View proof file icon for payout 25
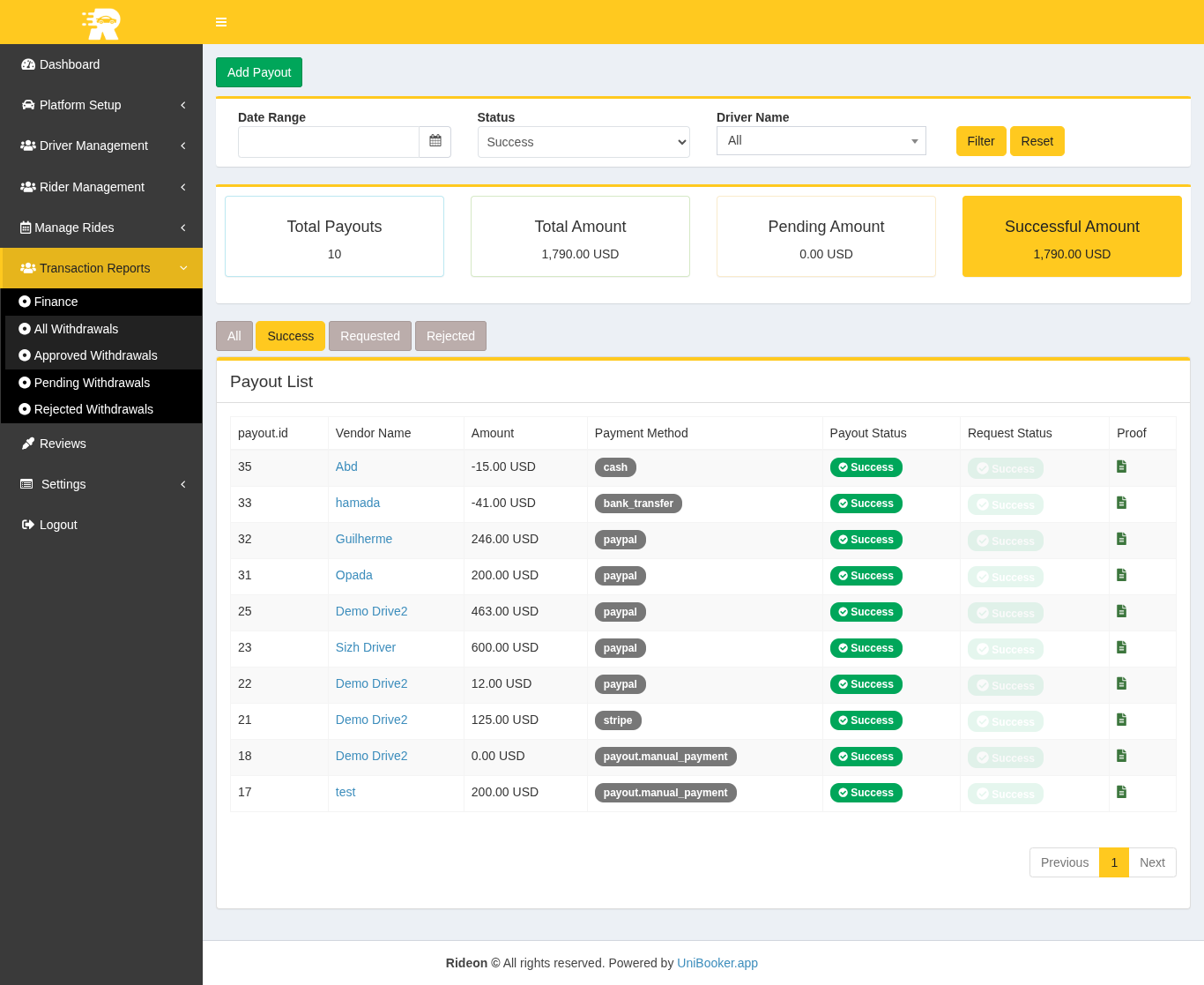 [1121, 611]
